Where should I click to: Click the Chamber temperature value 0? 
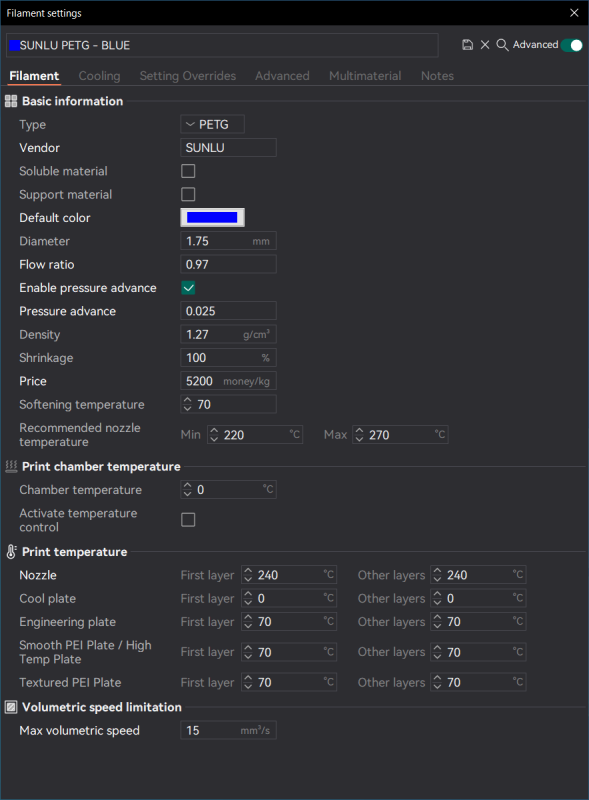click(x=201, y=490)
